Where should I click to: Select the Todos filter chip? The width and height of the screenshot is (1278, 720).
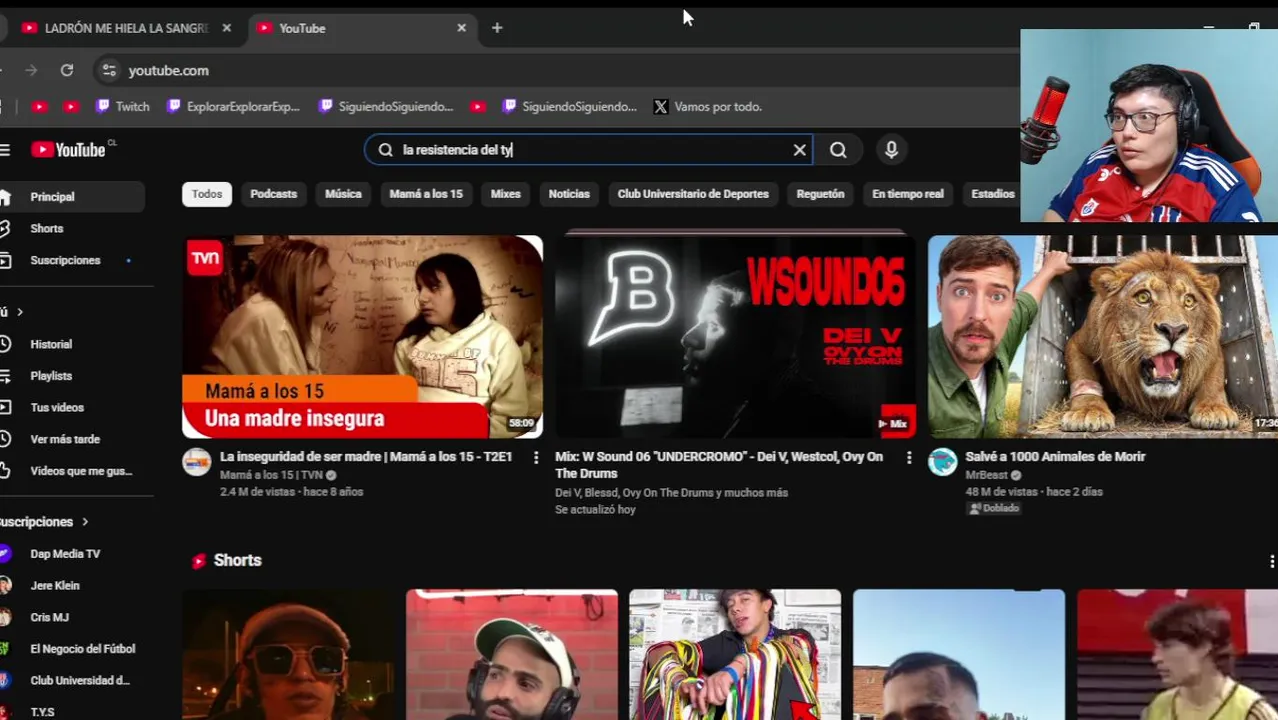tap(207, 194)
